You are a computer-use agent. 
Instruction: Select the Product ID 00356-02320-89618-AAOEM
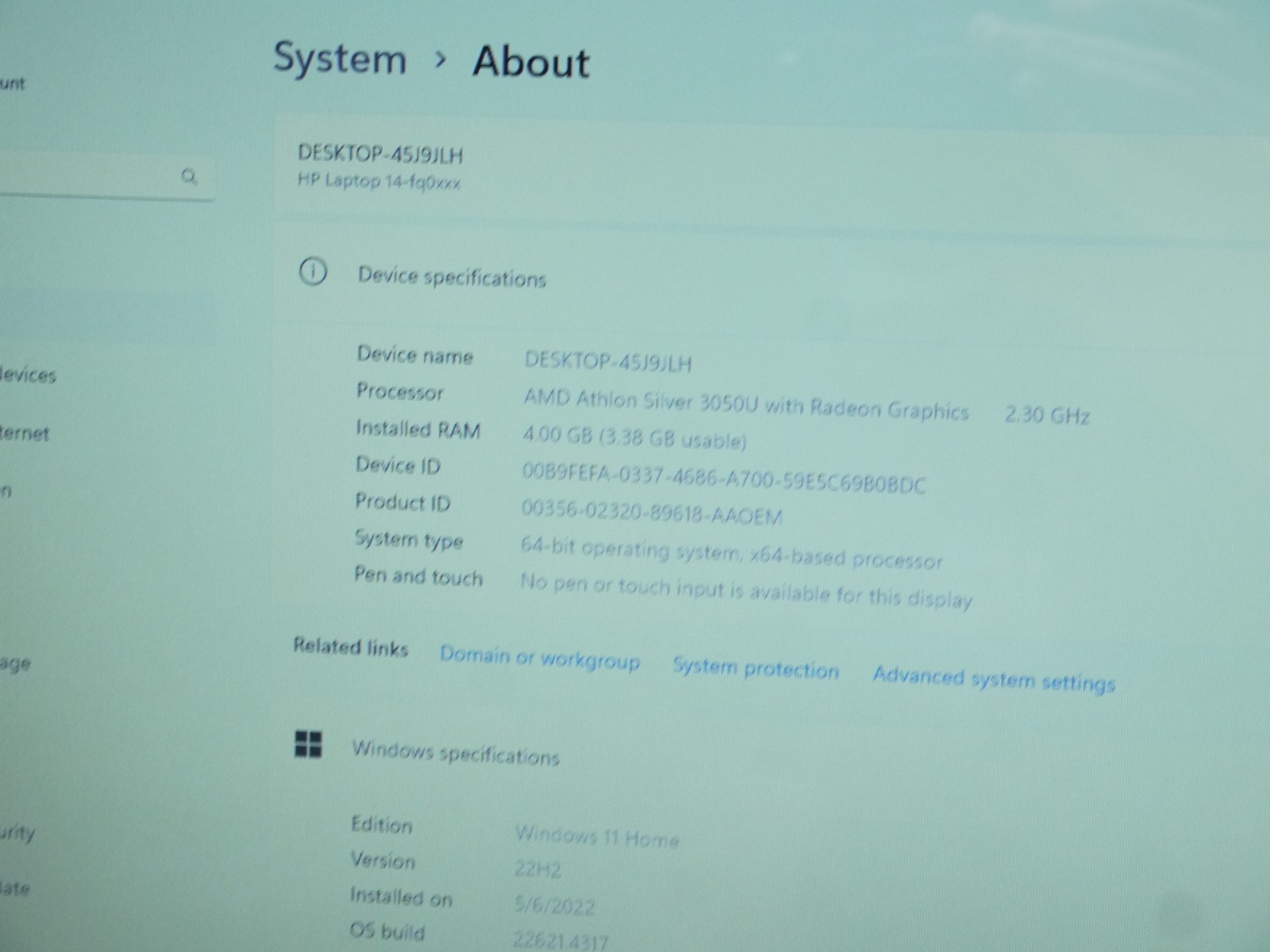tap(652, 512)
